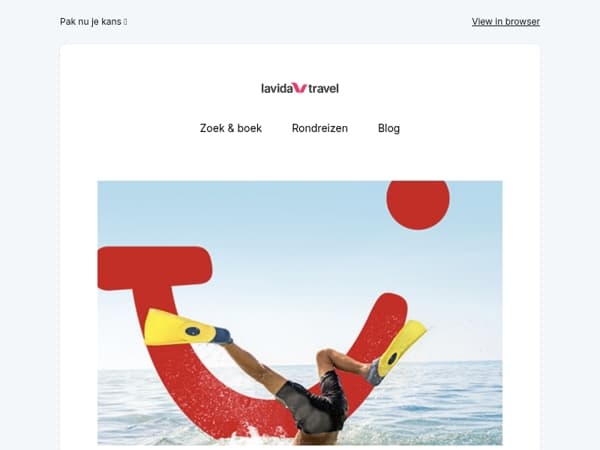Click the word travel in the logo
Screen dimensions: 600x450
323,88
